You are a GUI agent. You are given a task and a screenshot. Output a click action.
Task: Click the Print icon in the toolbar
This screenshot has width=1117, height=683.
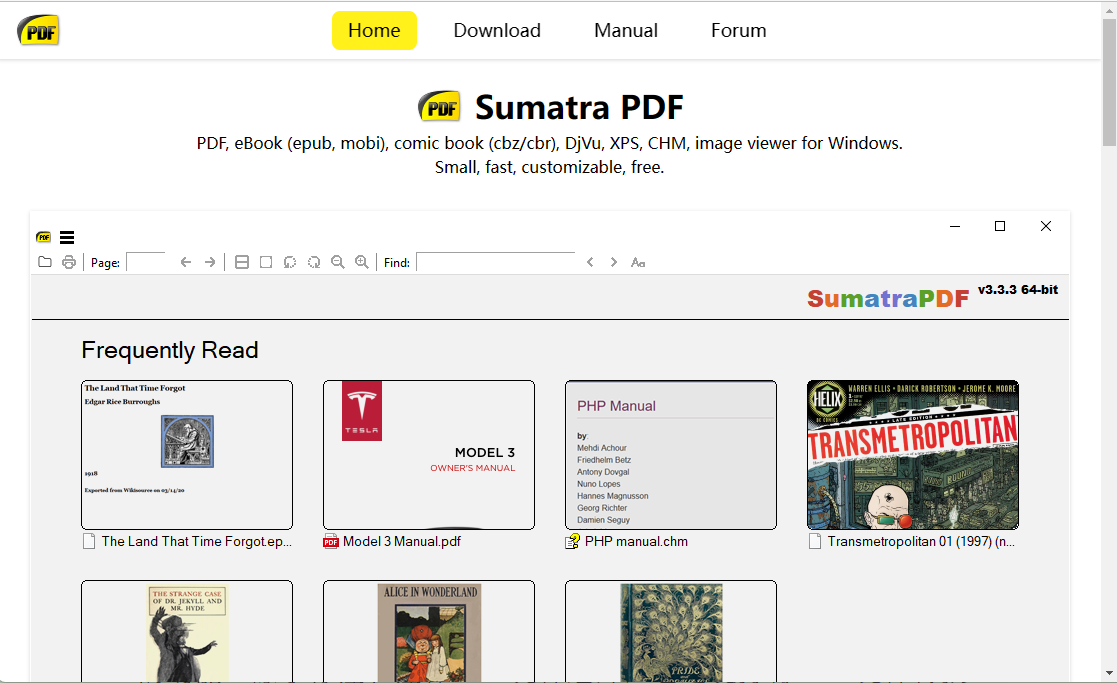click(69, 262)
